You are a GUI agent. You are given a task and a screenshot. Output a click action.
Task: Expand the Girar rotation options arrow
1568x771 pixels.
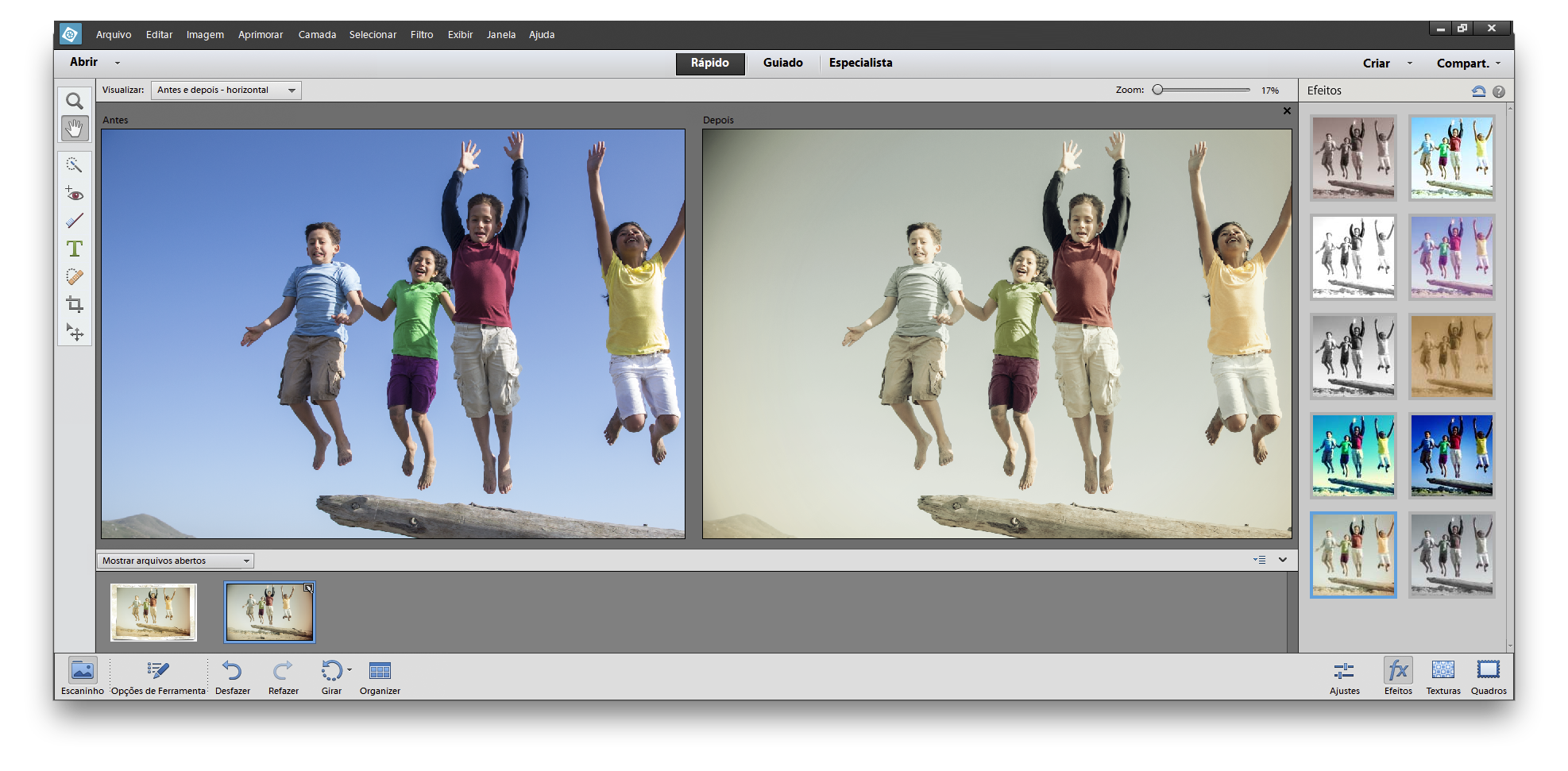click(350, 669)
